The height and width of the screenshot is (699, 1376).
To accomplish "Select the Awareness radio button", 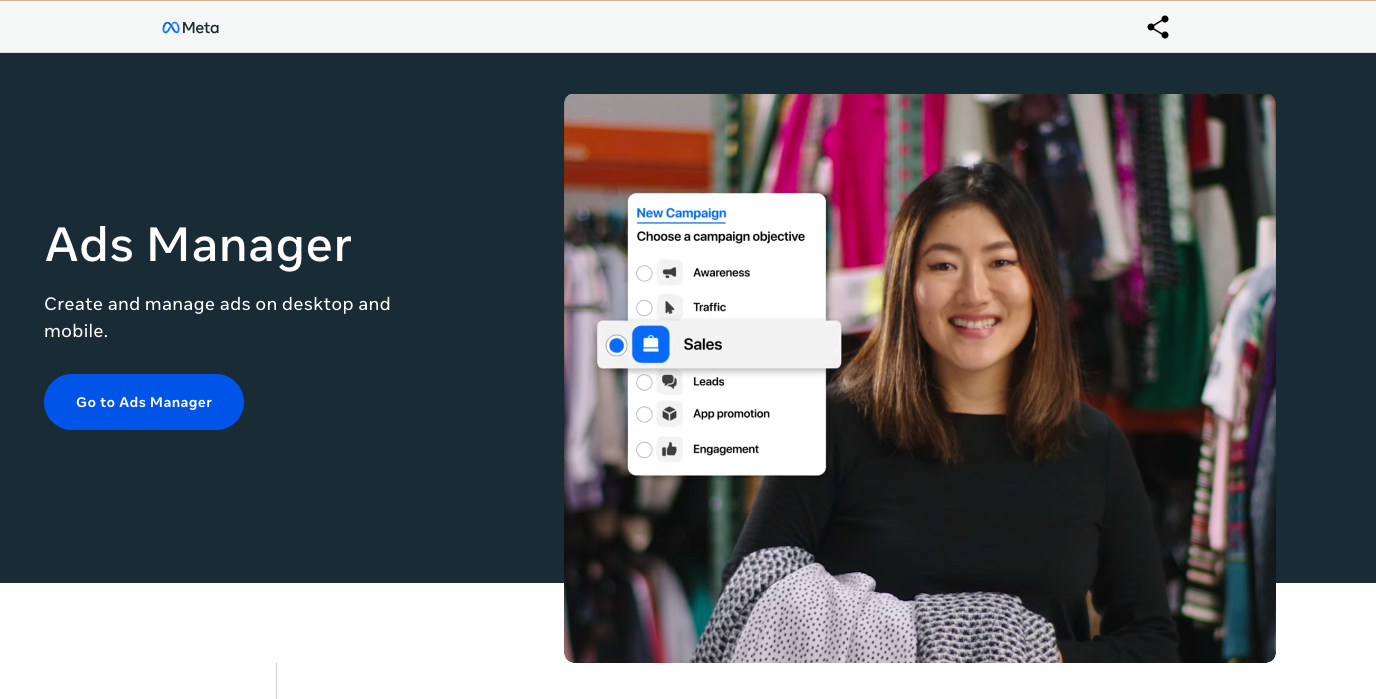I will pyautogui.click(x=644, y=273).
